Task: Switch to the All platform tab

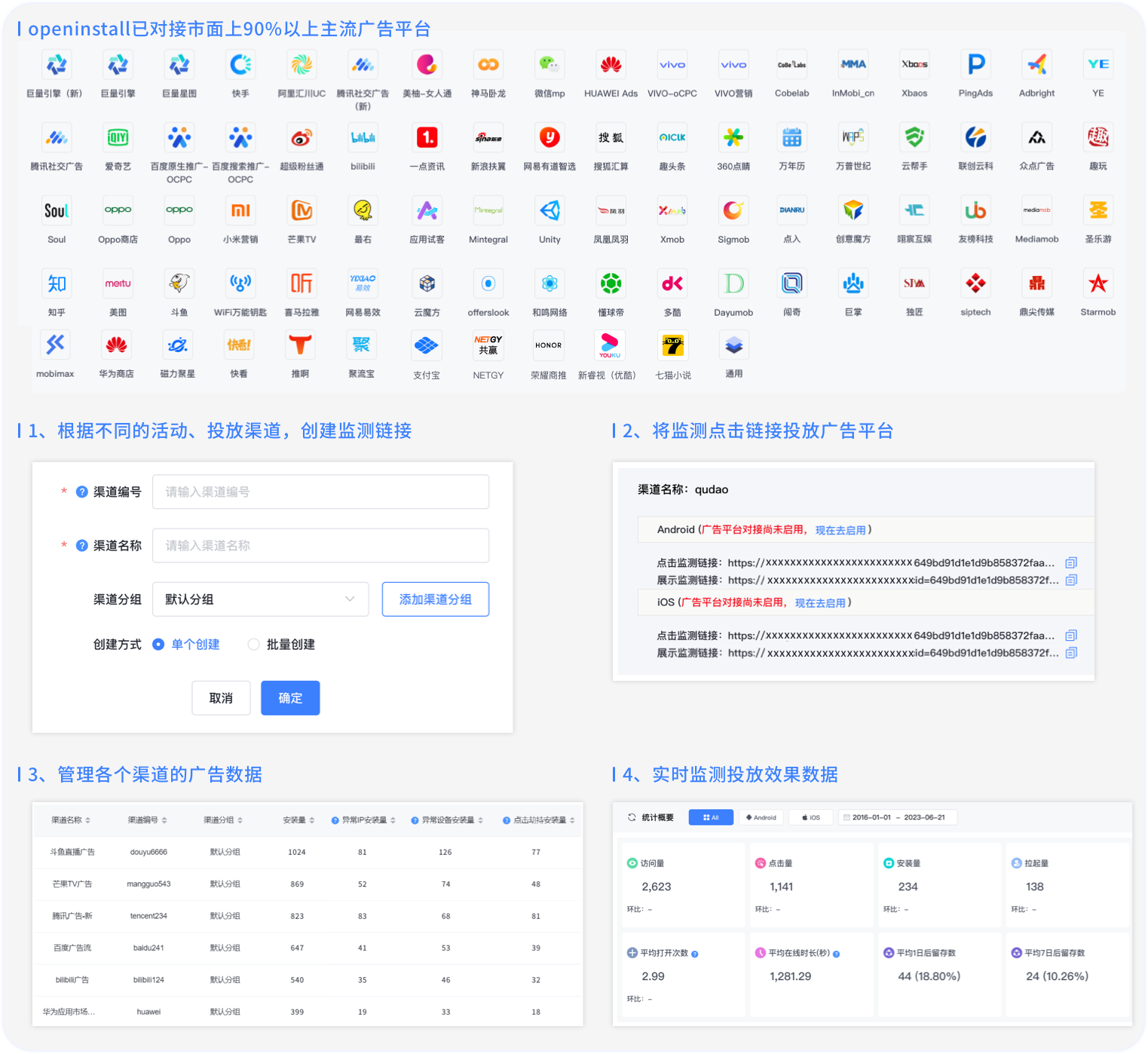Action: (711, 817)
